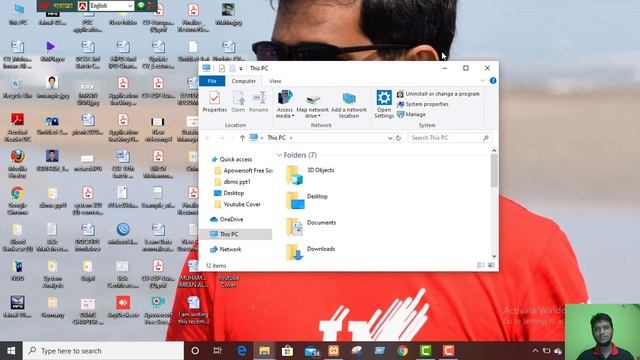Viewport: 640px width, 360px height.
Task: Select the Downloads folder
Action: point(311,252)
